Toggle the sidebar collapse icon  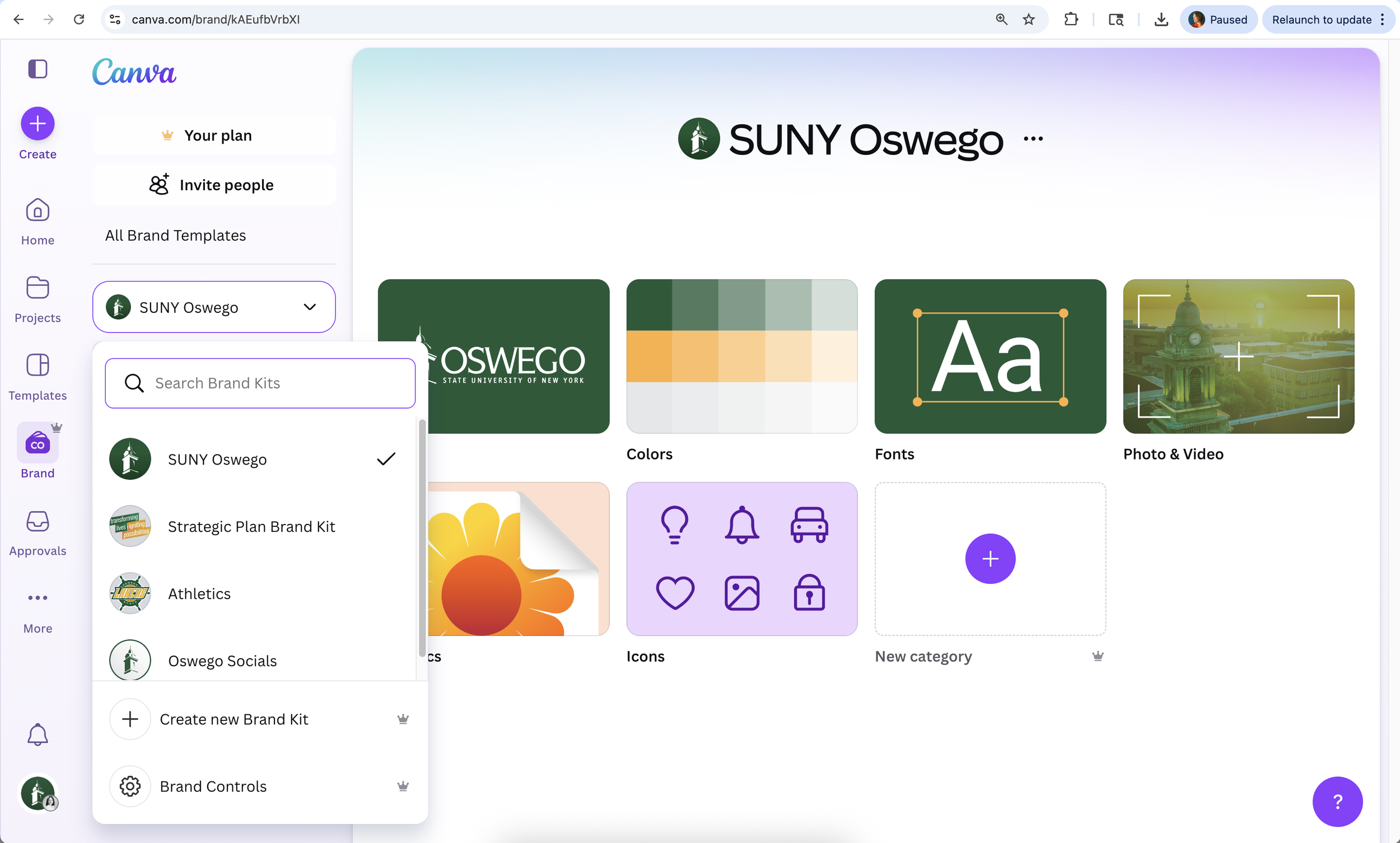(x=38, y=69)
